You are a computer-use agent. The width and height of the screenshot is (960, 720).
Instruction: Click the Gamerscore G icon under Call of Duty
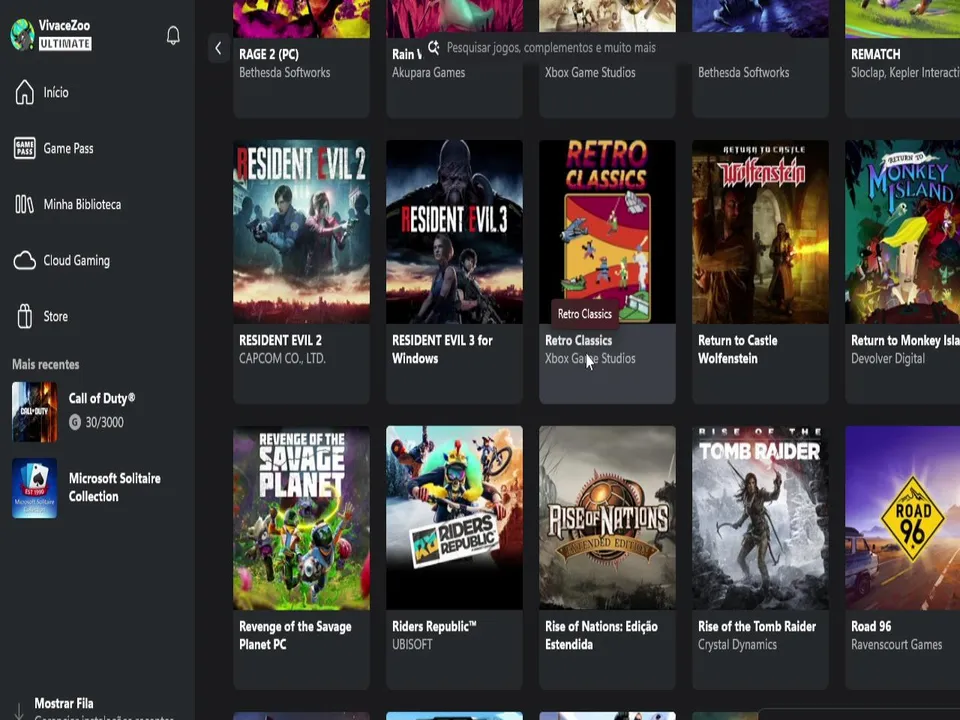point(75,422)
